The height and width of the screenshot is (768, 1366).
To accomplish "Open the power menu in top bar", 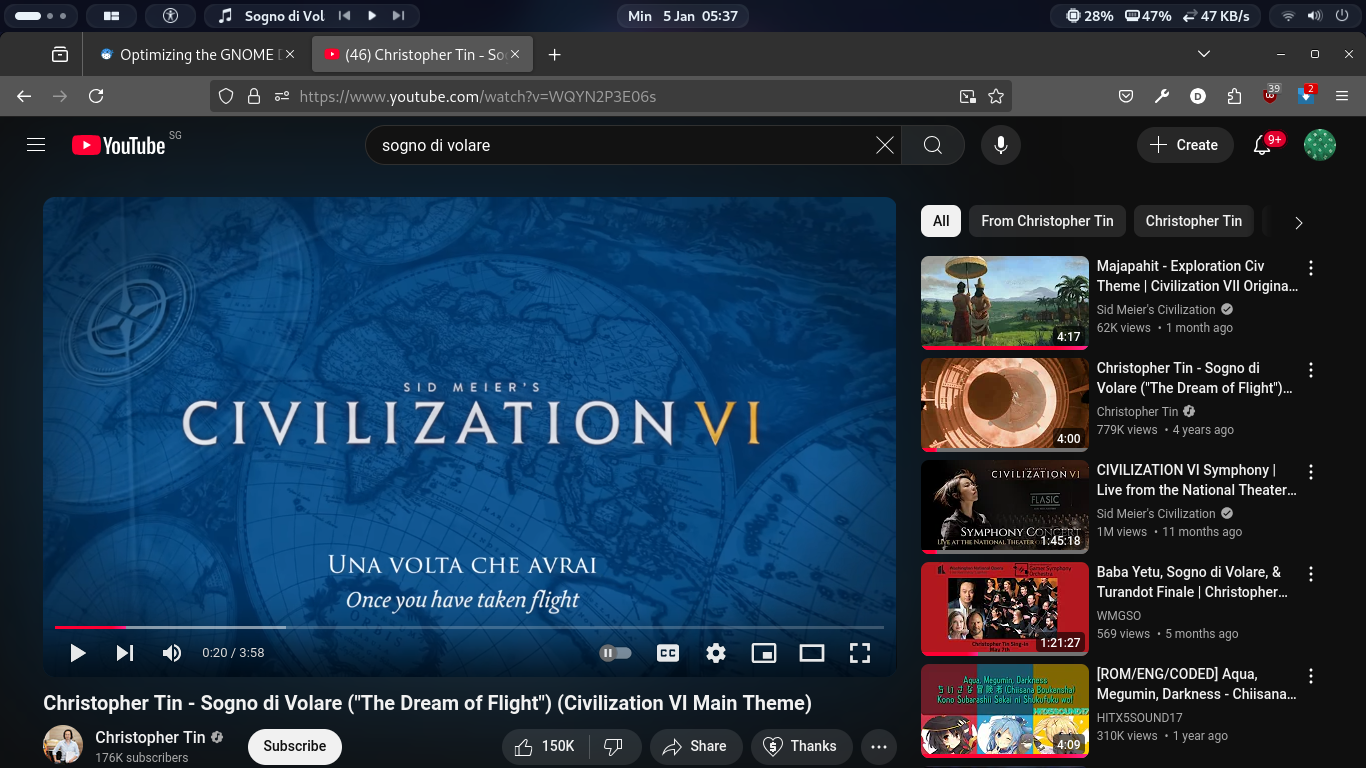I will 1342,16.
